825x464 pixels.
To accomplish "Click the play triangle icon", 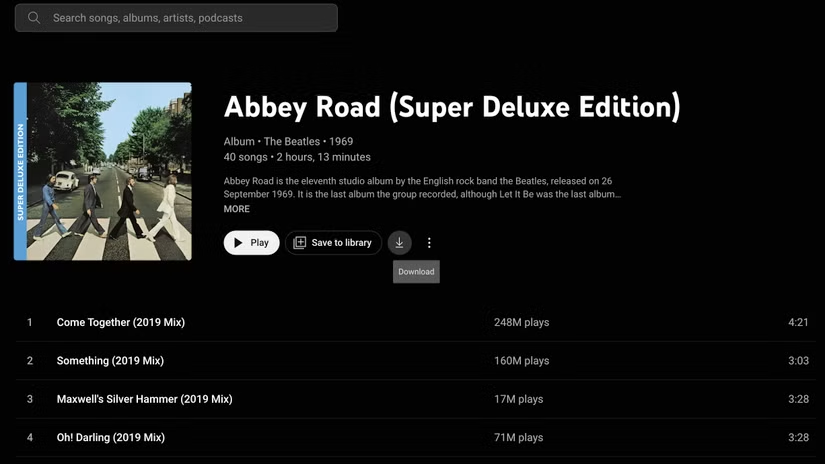I will (238, 243).
